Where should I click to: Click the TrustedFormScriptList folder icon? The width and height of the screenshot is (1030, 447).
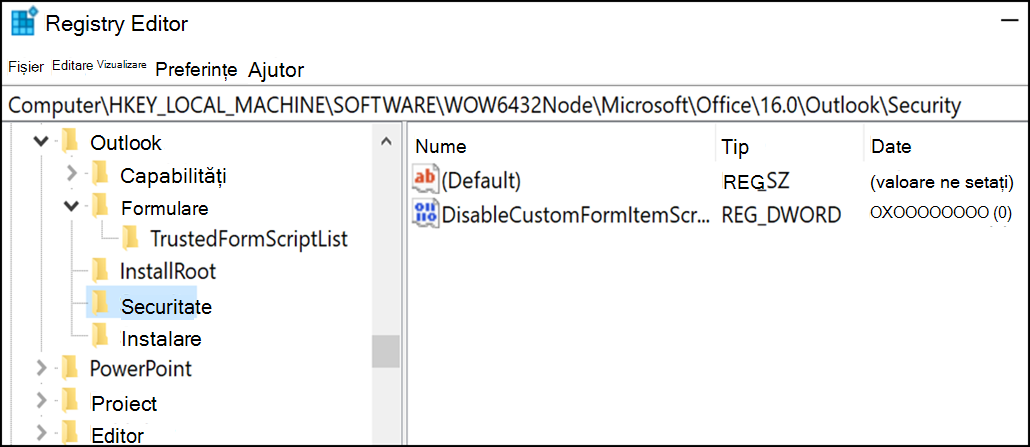(x=130, y=237)
